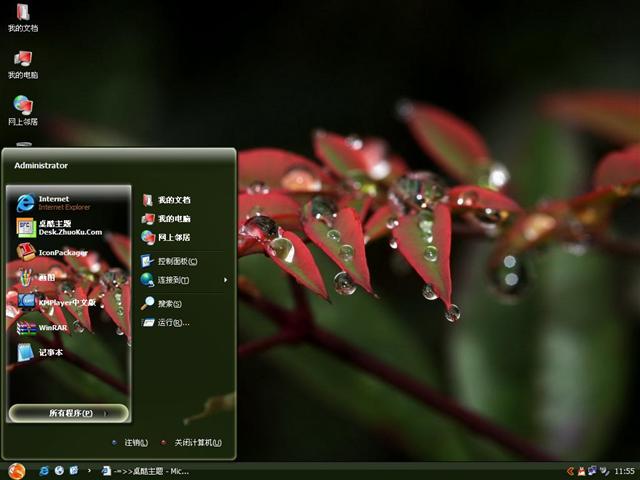Image resolution: width=640 pixels, height=480 pixels.
Task: Expand the 连接到 submenu arrow
Action: 225,280
